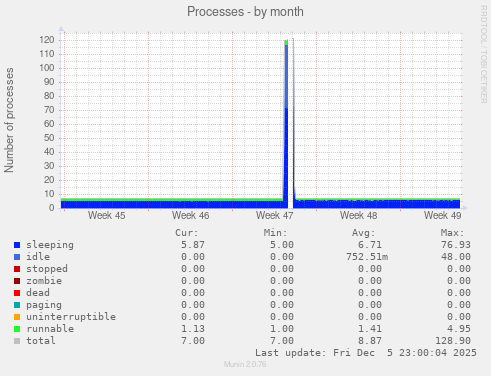Click the 'uninterruptible' legend label
The height and width of the screenshot is (376, 491).
tap(71, 317)
